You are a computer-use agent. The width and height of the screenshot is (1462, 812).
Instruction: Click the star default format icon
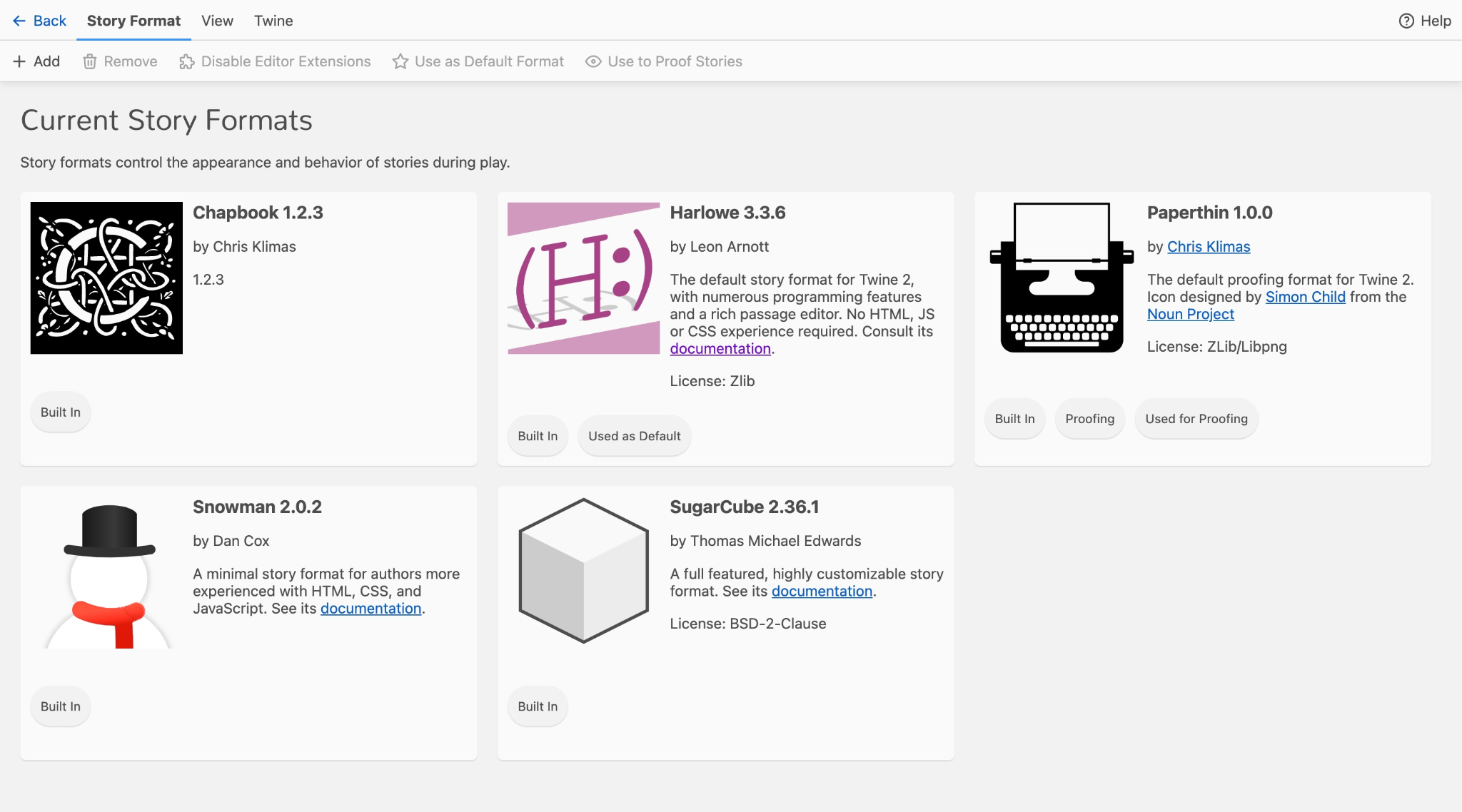coord(400,61)
